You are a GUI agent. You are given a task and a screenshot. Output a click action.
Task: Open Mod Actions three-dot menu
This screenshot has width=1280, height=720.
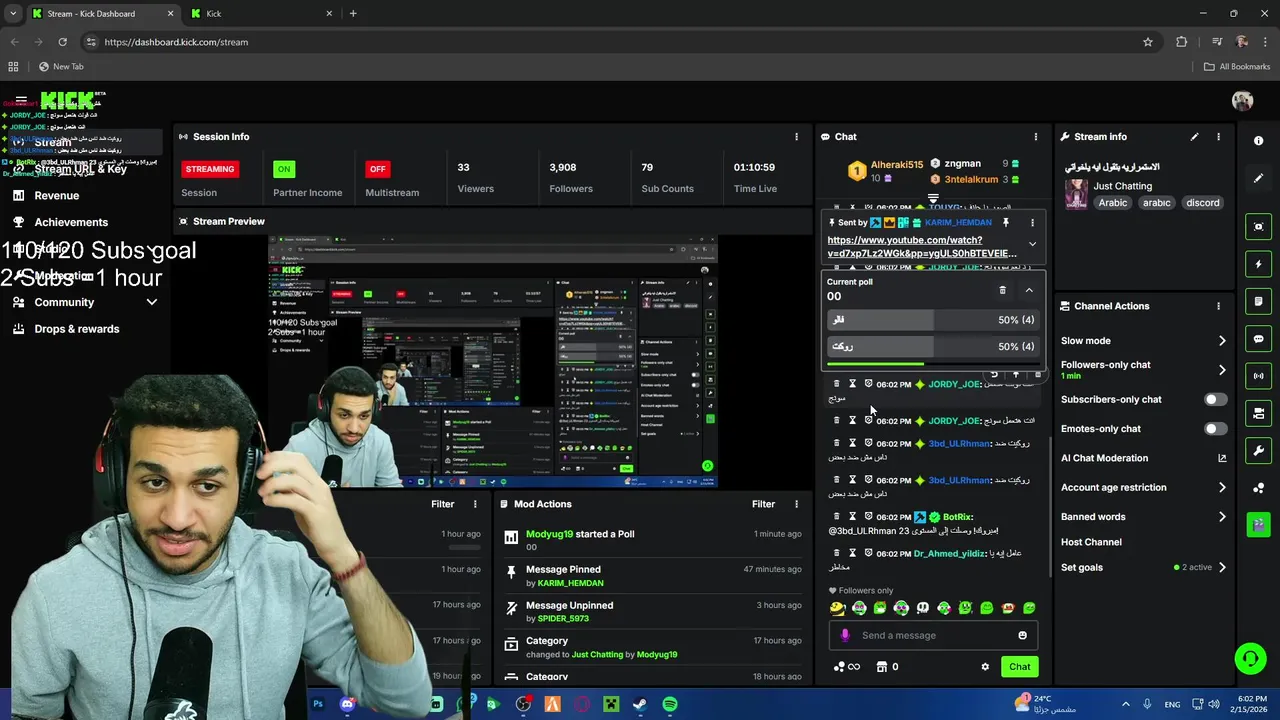coord(797,504)
